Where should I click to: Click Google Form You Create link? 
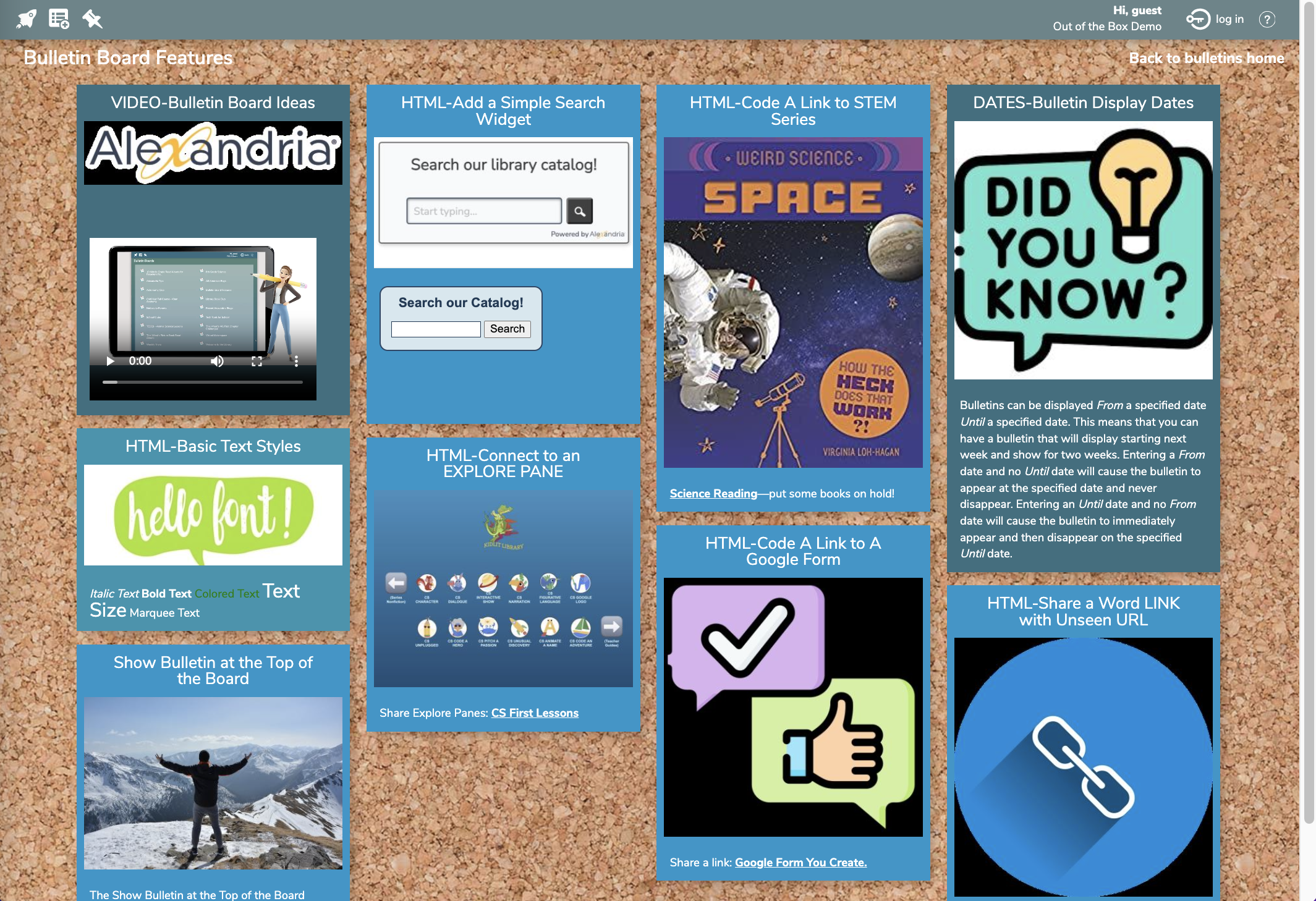(801, 861)
